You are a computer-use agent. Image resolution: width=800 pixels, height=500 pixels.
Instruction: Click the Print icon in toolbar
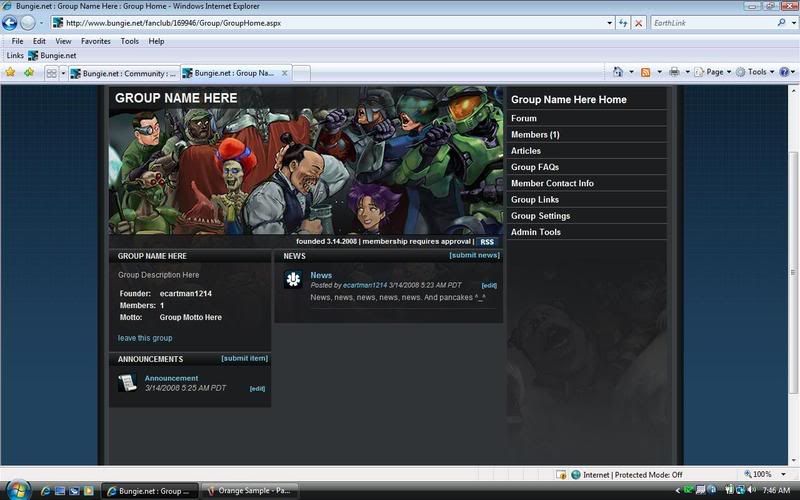(674, 72)
